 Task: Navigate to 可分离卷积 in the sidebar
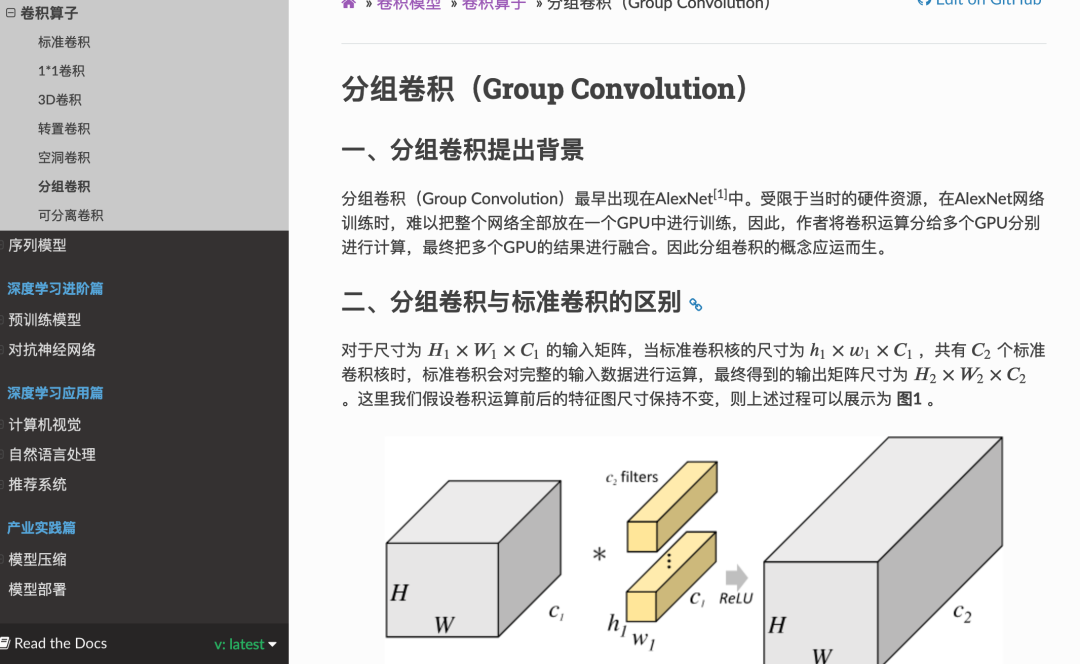(70, 216)
